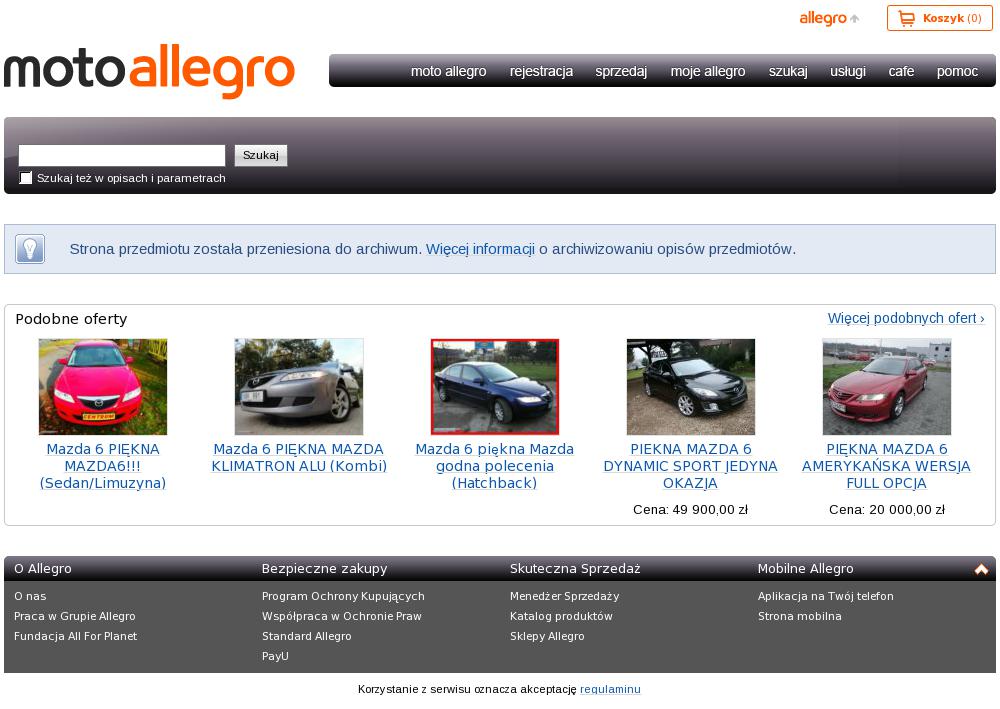Viewport: 1000px width, 709px height.
Task: Open the pink Mazda 6 sedan thumbnail
Action: [x=103, y=387]
